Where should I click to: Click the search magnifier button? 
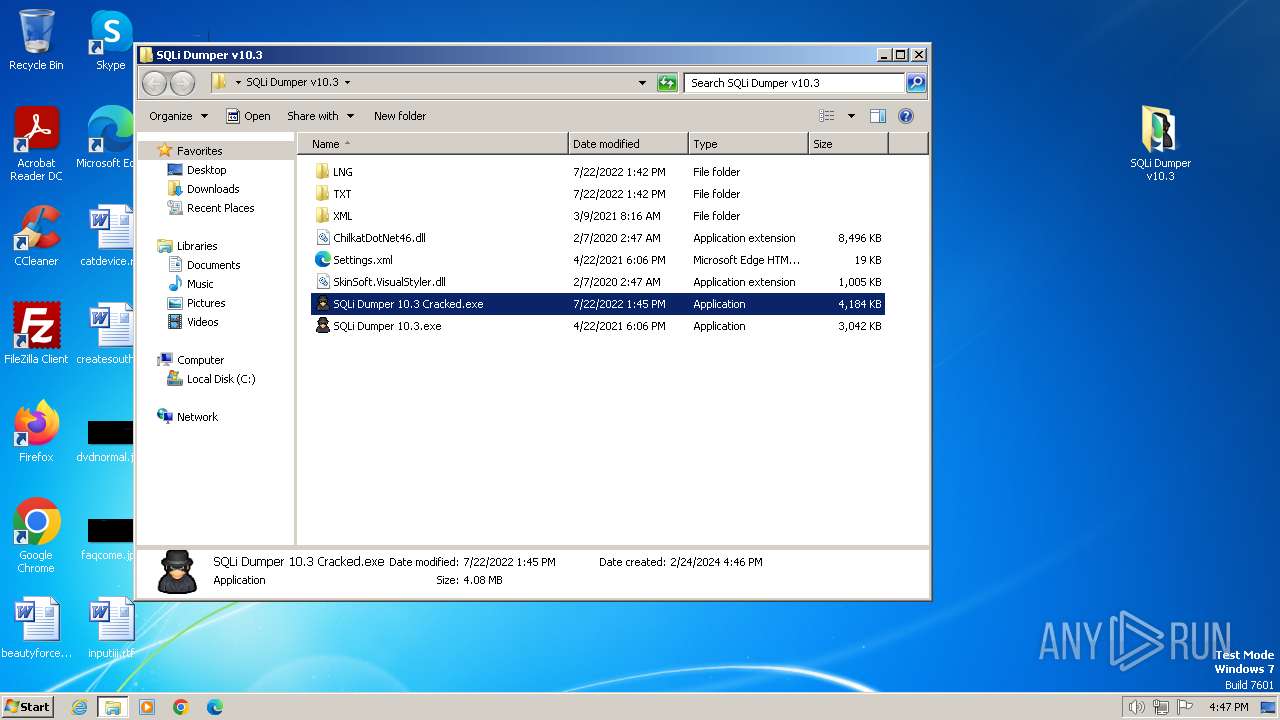tap(915, 83)
